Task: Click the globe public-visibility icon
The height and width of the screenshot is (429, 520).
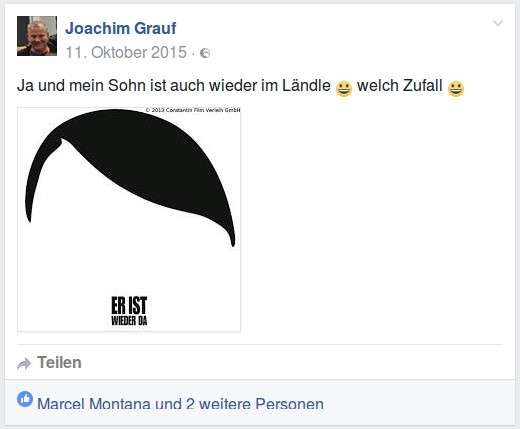Action: [x=205, y=53]
